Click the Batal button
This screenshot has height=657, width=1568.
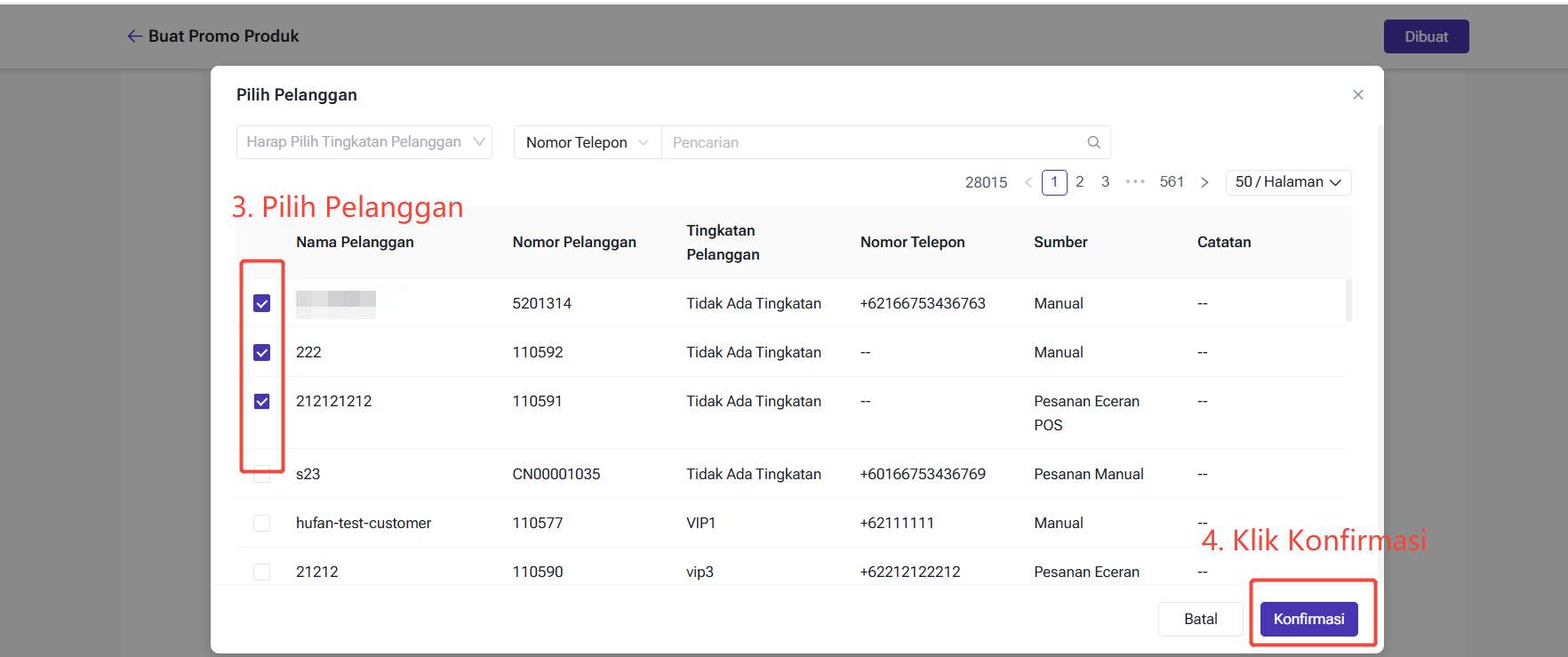[x=1200, y=619]
